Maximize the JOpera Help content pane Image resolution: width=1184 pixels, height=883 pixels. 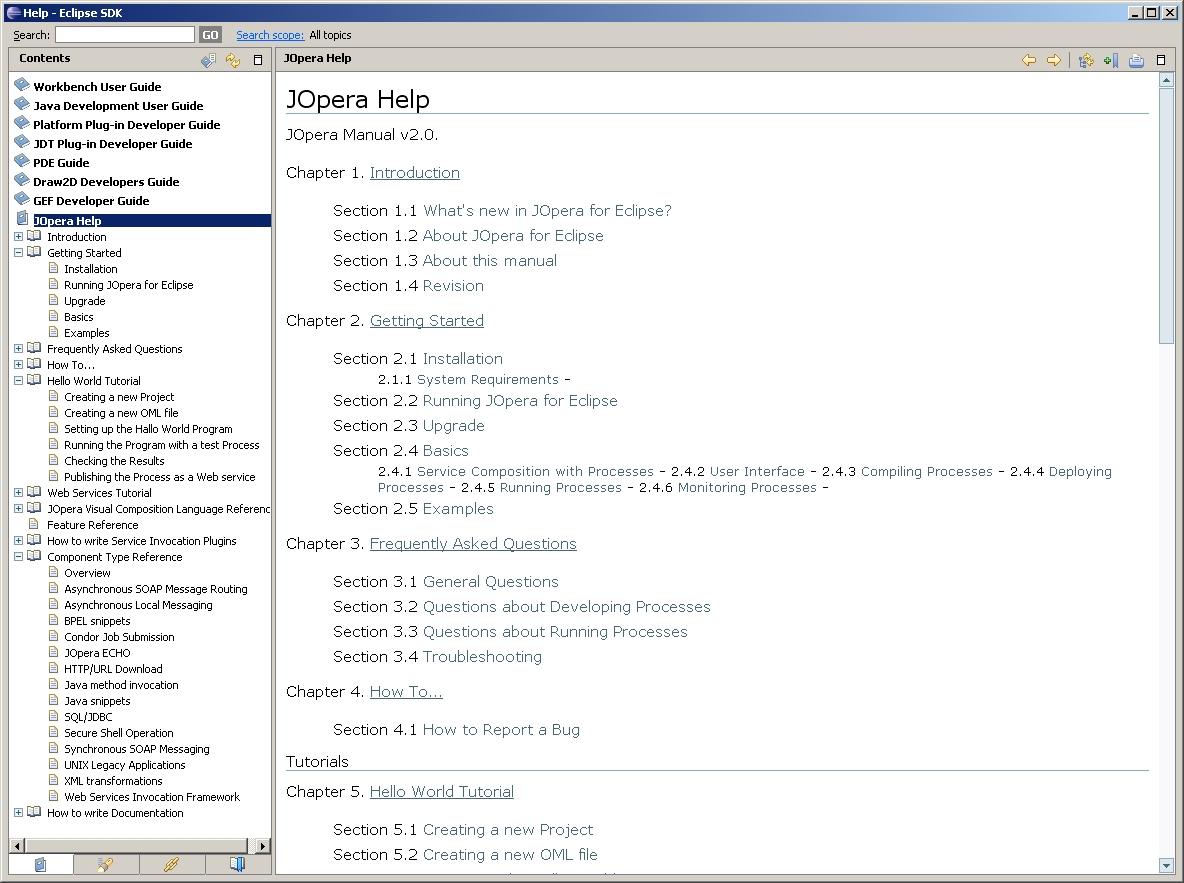click(x=1161, y=60)
